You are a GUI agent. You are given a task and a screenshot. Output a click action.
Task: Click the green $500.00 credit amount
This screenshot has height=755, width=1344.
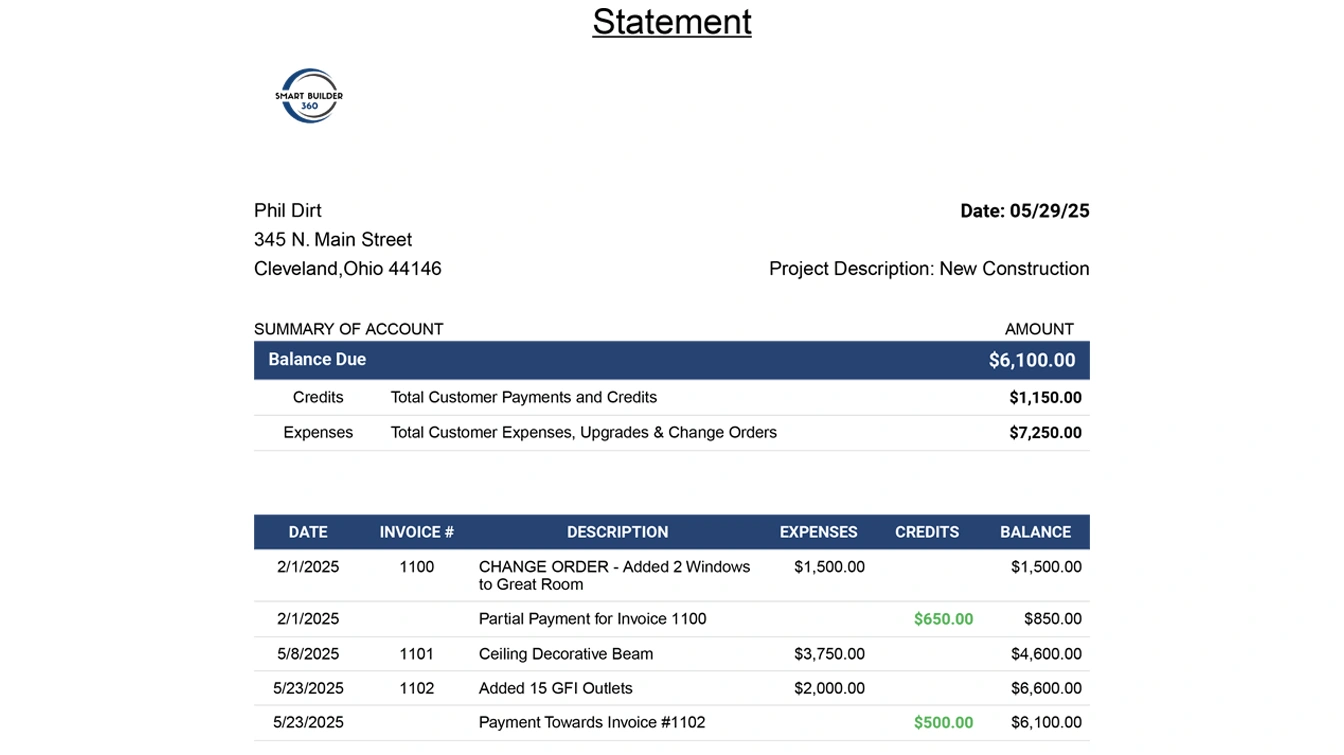[943, 722]
